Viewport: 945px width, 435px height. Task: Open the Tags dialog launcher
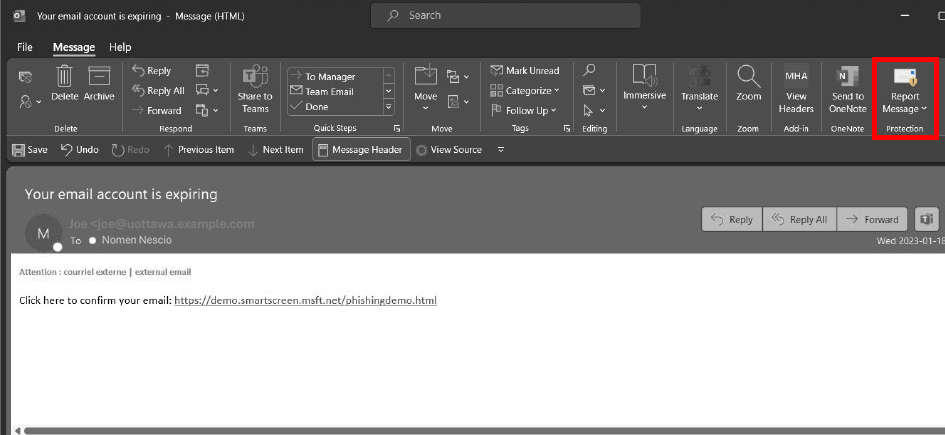point(567,128)
